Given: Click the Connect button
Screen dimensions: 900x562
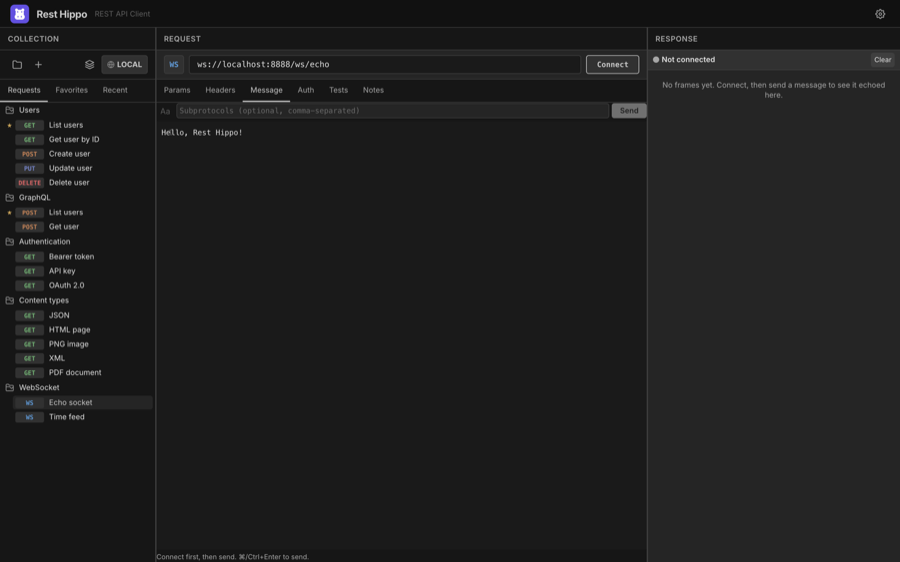Looking at the screenshot, I should (612, 65).
